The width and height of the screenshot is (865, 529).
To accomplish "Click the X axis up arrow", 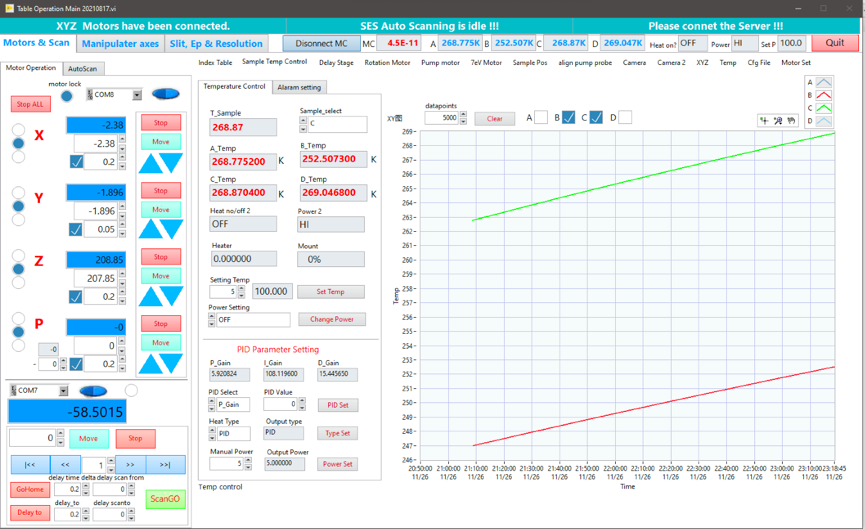I will [151, 162].
